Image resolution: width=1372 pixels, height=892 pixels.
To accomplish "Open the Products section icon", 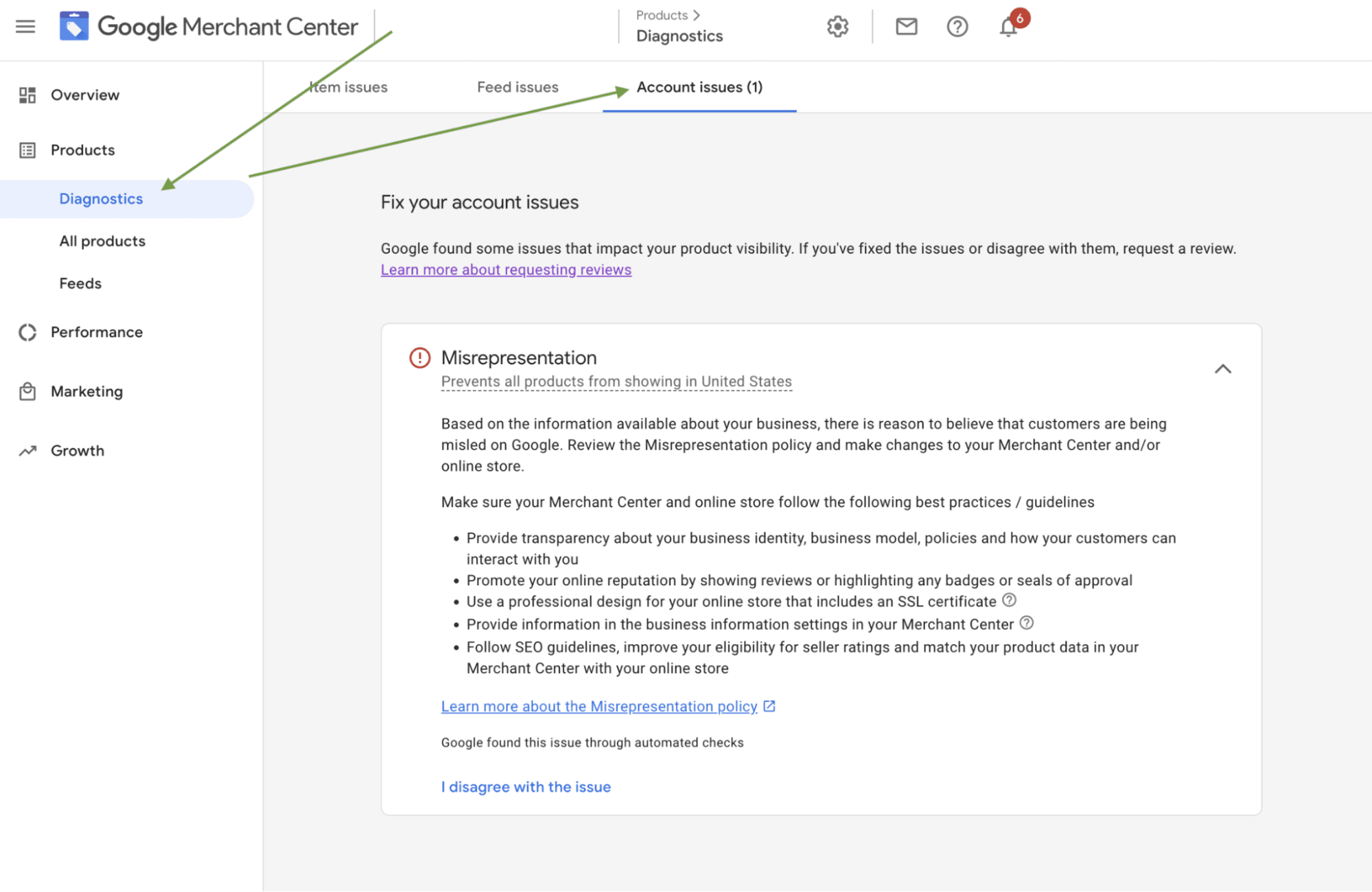I will pyautogui.click(x=27, y=150).
